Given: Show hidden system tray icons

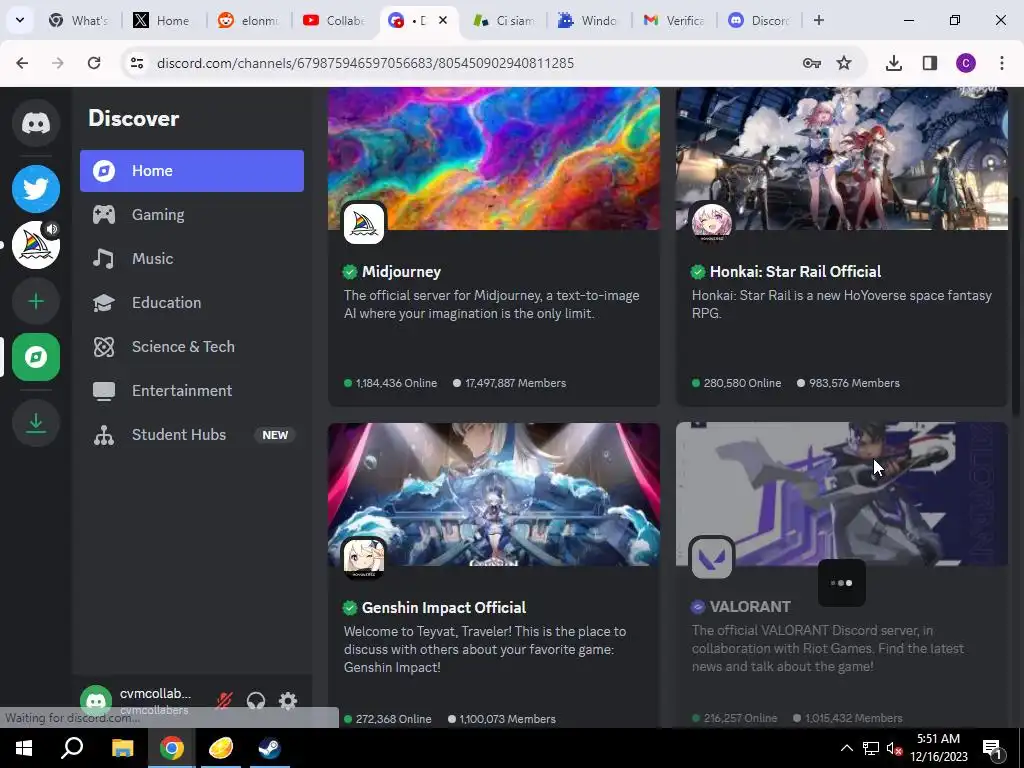Looking at the screenshot, I should pos(846,748).
